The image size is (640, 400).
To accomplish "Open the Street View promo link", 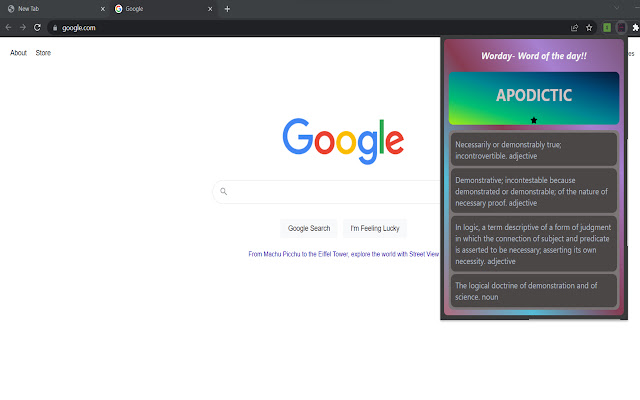I will coord(344,254).
